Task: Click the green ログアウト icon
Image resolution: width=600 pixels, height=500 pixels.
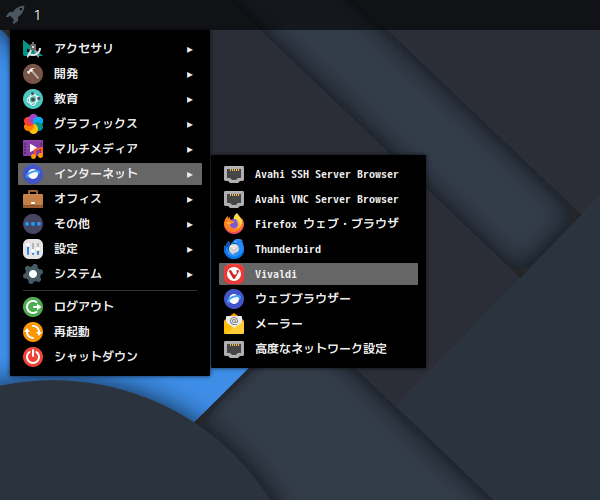Action: coord(33,307)
